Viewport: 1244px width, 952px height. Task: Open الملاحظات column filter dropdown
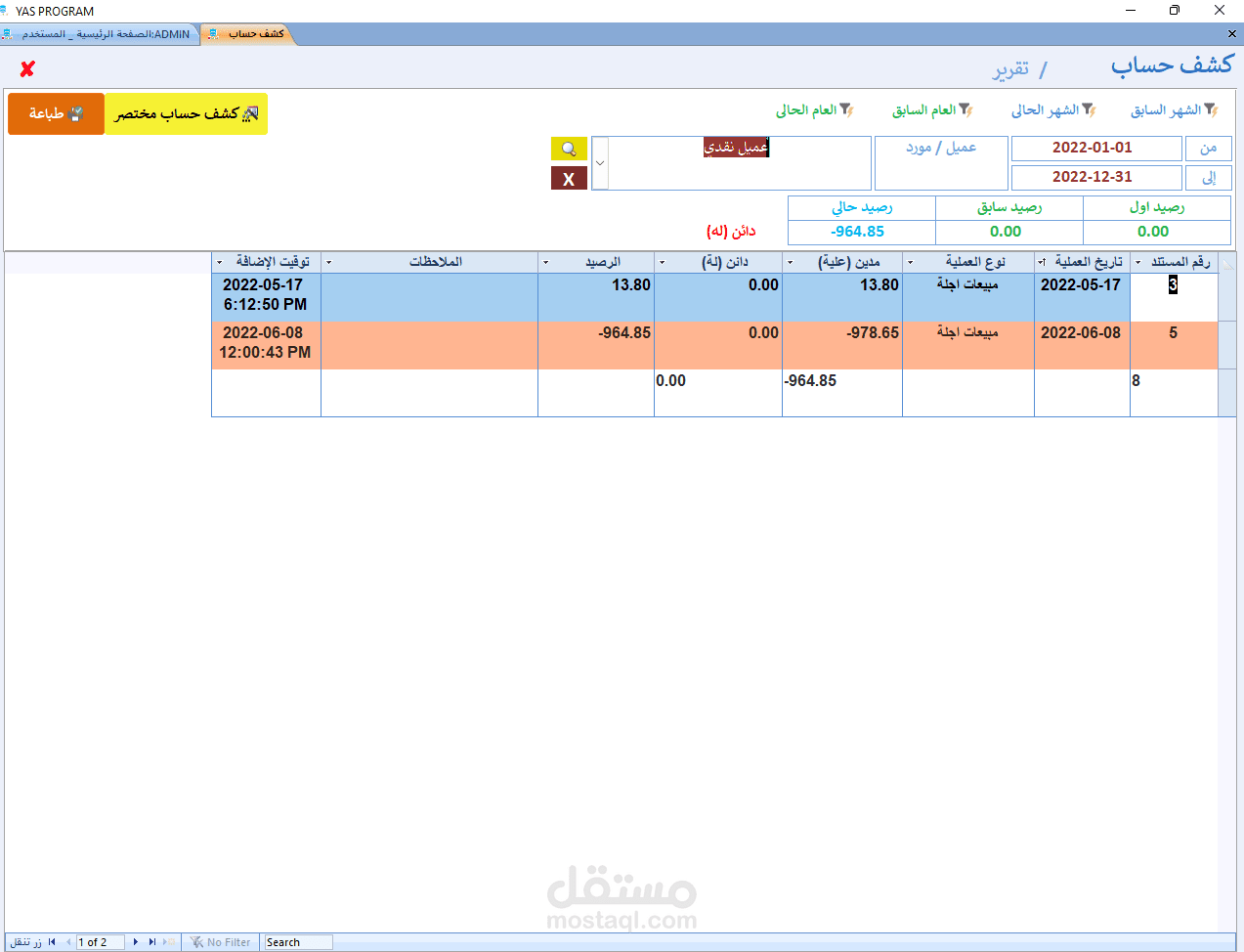coord(328,262)
